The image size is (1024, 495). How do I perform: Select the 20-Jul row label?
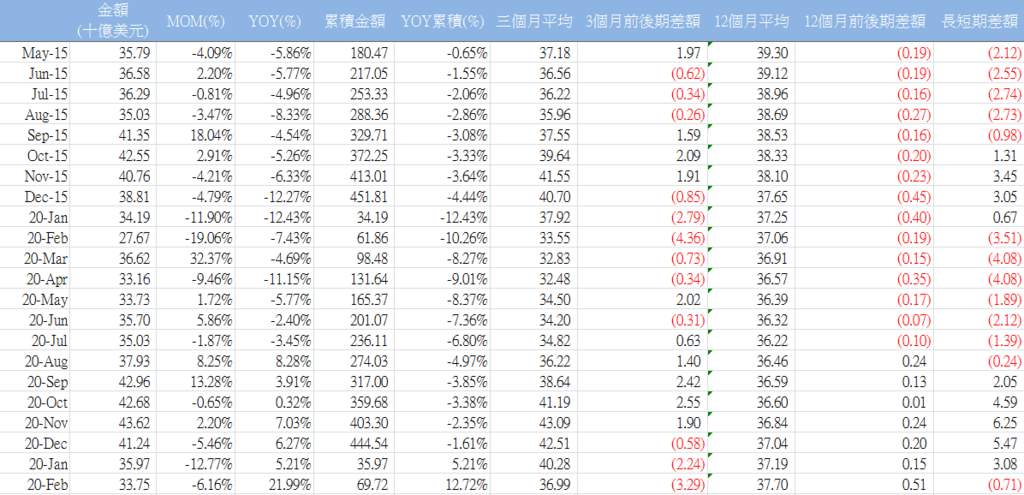coord(49,341)
